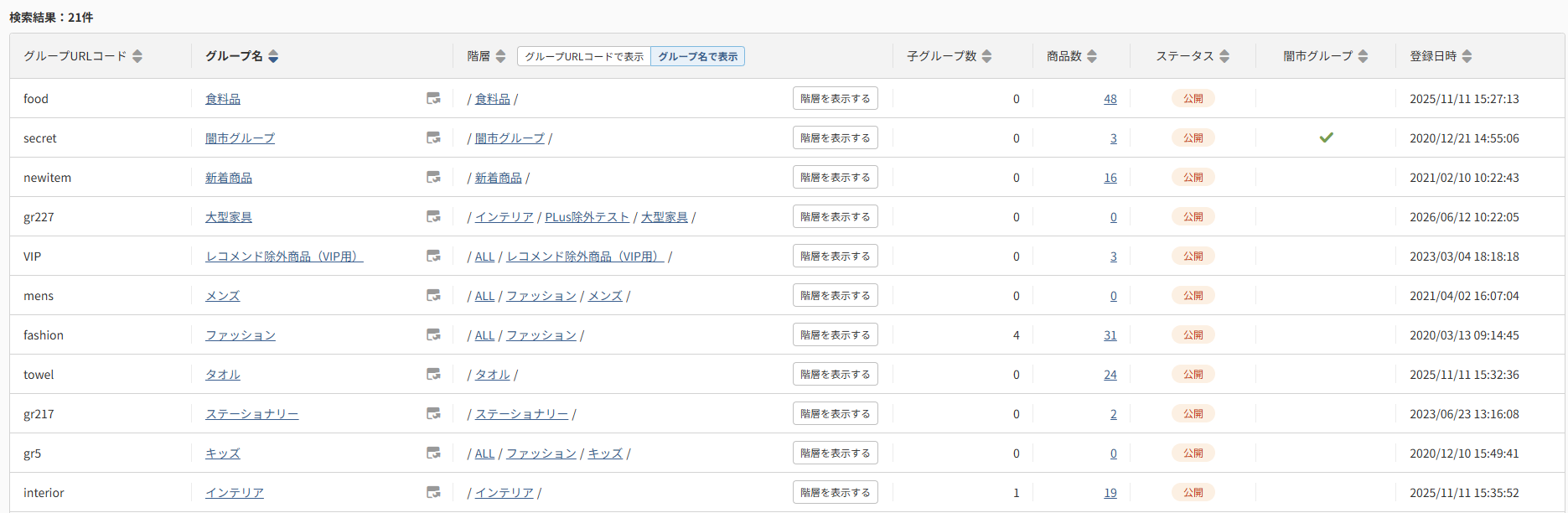Image resolution: width=1568 pixels, height=513 pixels.
Task: Open the window icon in gr5 row
Action: pos(433,453)
